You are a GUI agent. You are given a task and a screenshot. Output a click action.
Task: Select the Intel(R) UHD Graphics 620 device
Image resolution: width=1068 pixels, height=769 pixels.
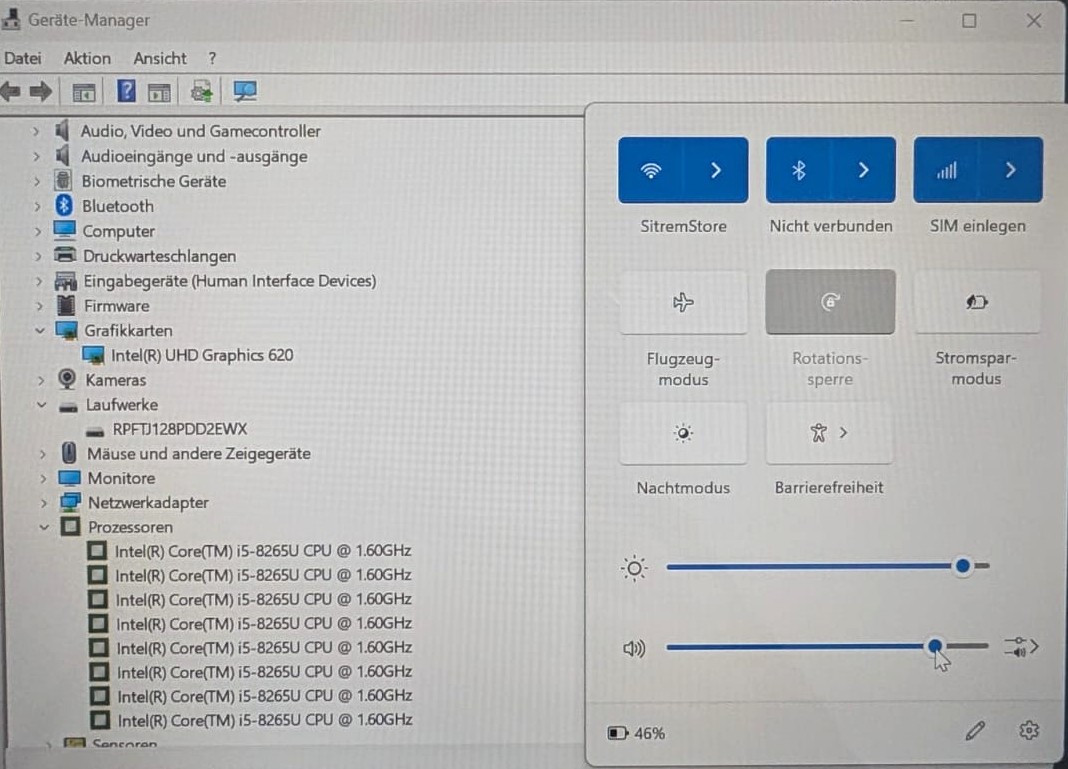pyautogui.click(x=202, y=355)
